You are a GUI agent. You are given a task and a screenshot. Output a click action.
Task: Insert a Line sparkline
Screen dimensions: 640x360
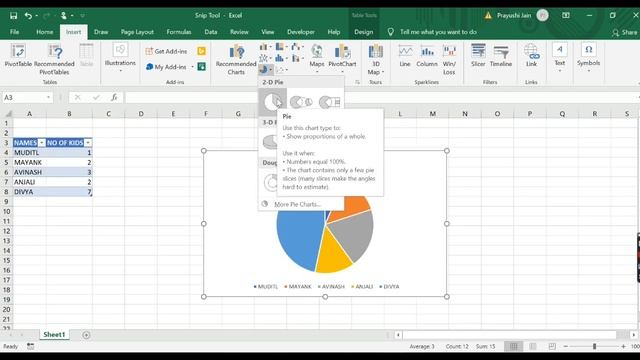(405, 56)
